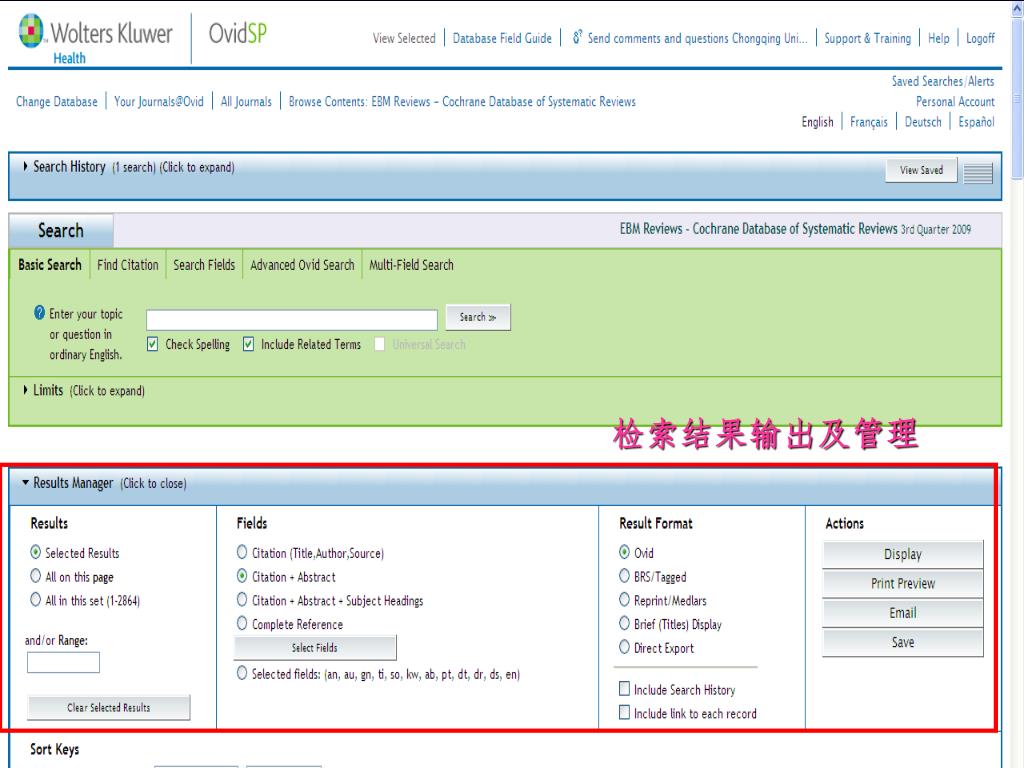Click the and/or Range input box
This screenshot has height=768, width=1024.
[x=63, y=662]
